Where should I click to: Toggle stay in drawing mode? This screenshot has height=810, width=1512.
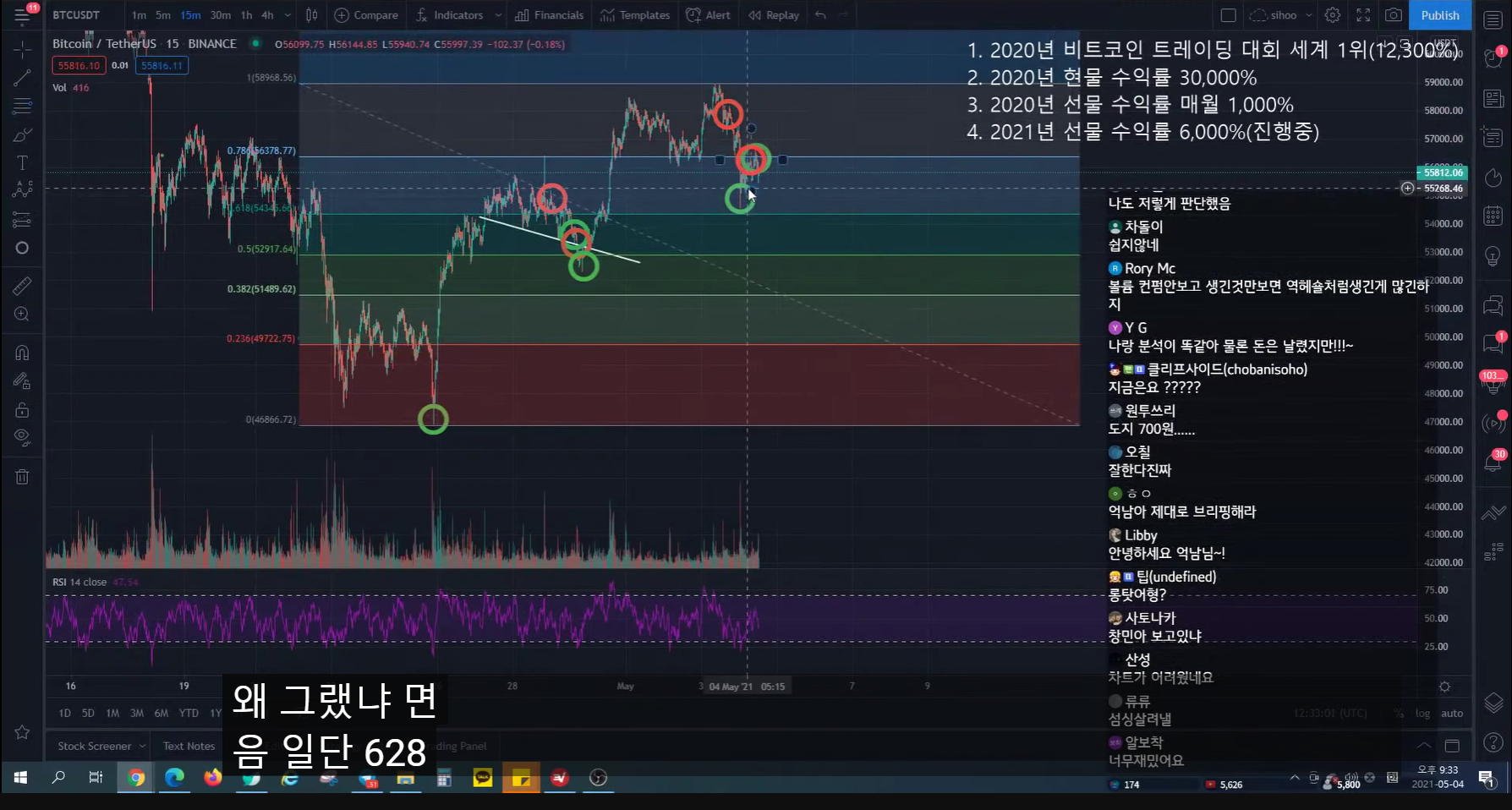tap(22, 381)
